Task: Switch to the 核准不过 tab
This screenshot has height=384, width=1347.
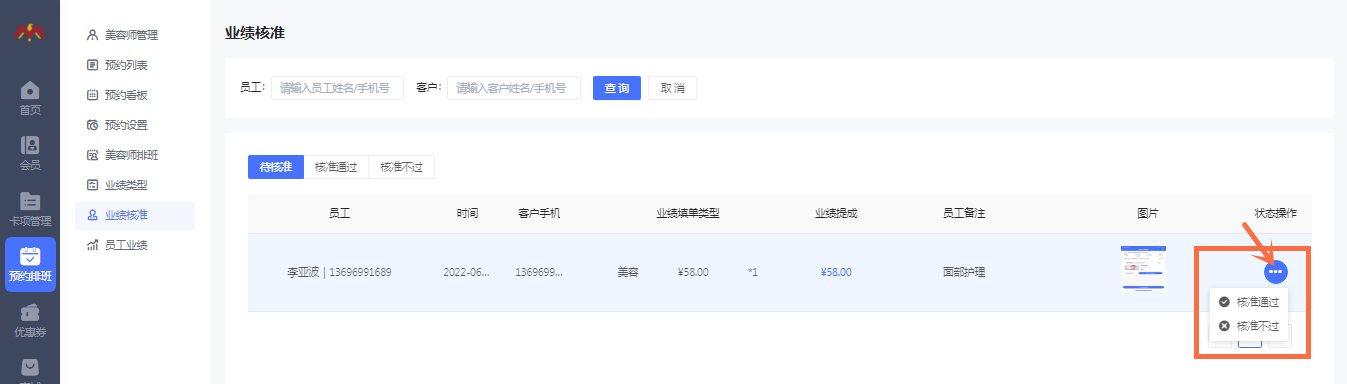Action: (x=401, y=167)
